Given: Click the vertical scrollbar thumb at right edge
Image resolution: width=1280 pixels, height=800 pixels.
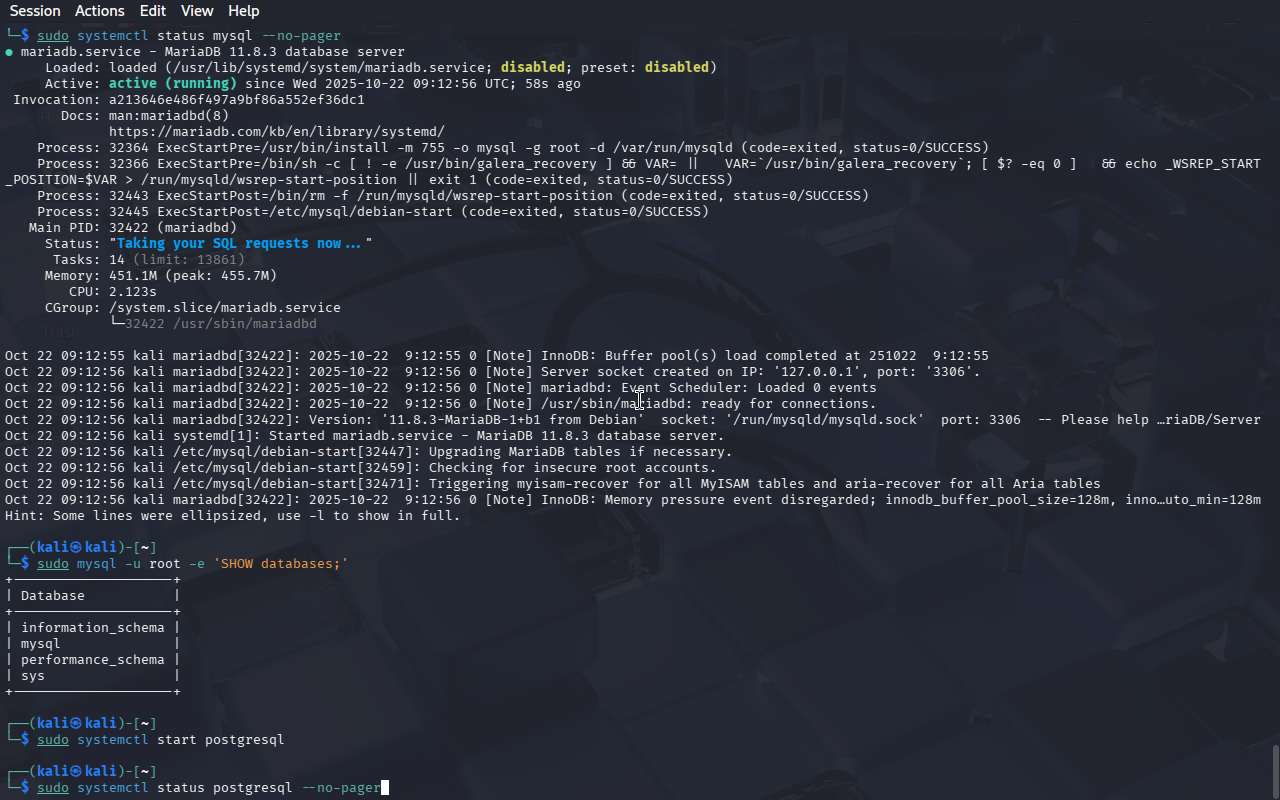Looking at the screenshot, I should [x=1275, y=770].
